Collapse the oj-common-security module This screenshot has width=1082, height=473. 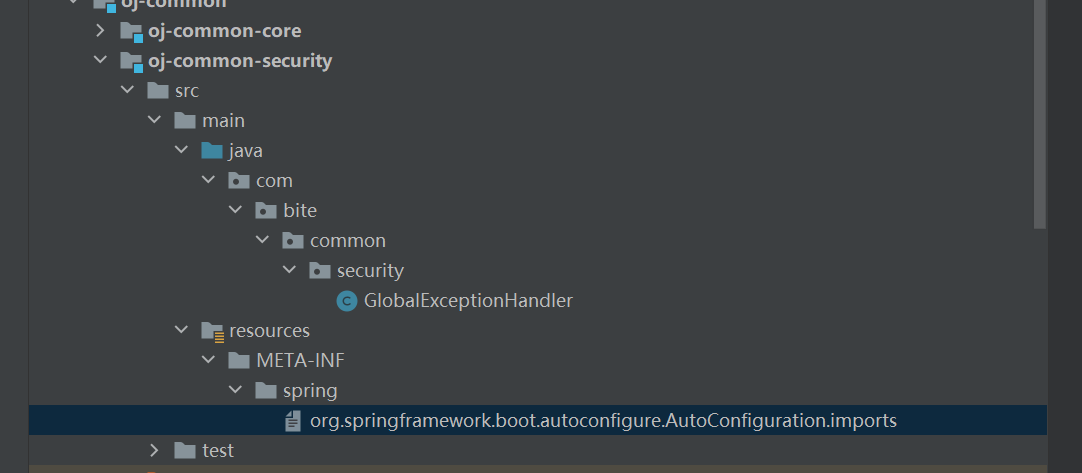pos(100,60)
